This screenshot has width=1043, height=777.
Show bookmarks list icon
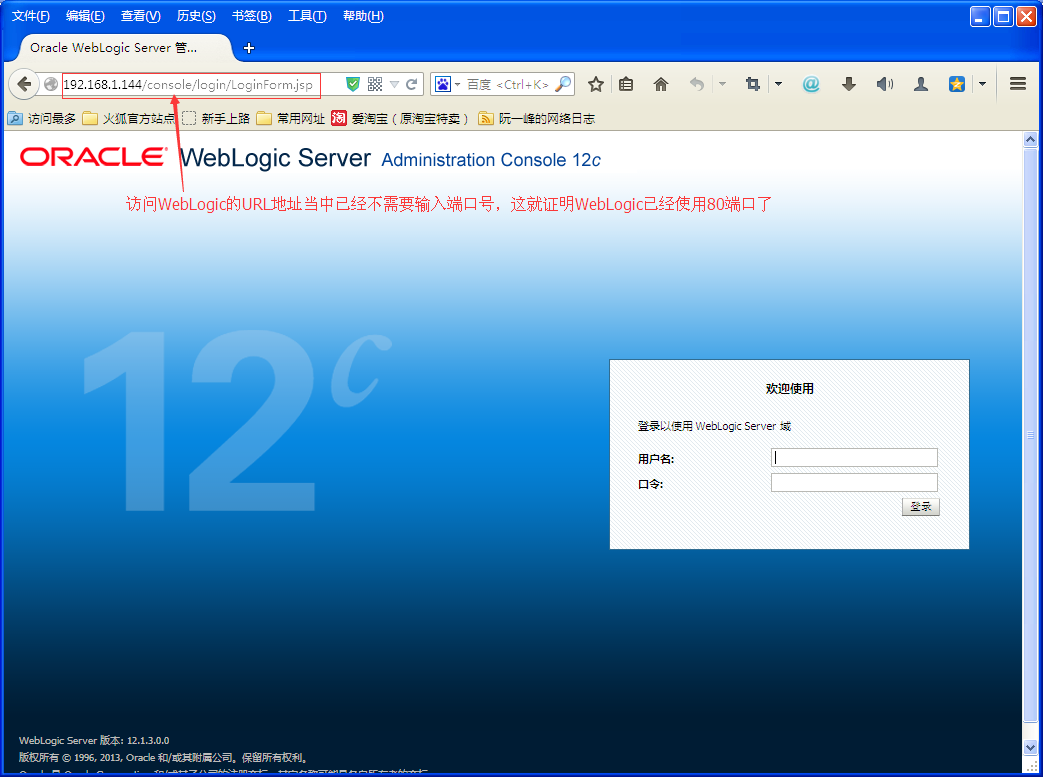coord(626,84)
